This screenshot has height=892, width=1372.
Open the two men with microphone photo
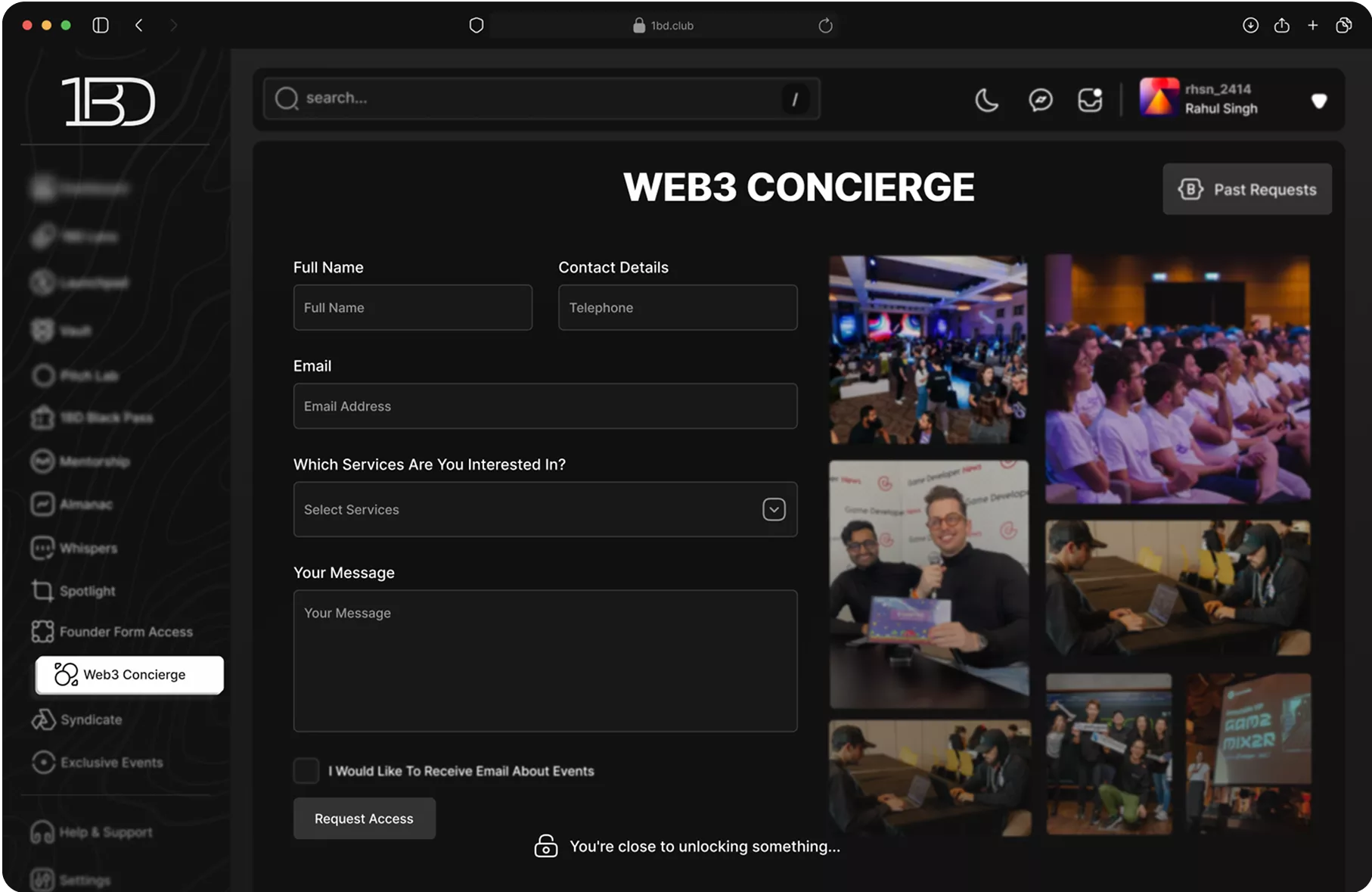pyautogui.click(x=929, y=584)
